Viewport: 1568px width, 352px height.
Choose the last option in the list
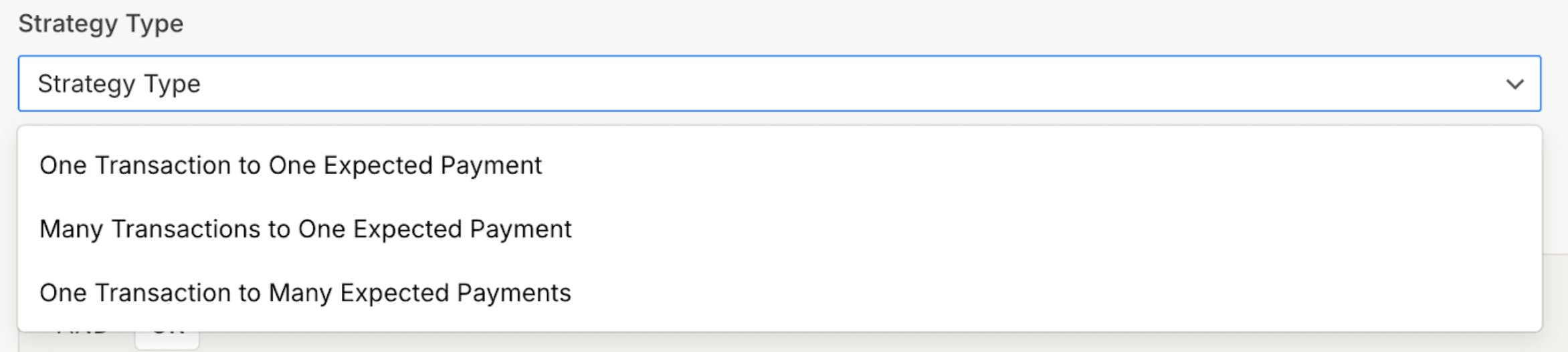305,292
